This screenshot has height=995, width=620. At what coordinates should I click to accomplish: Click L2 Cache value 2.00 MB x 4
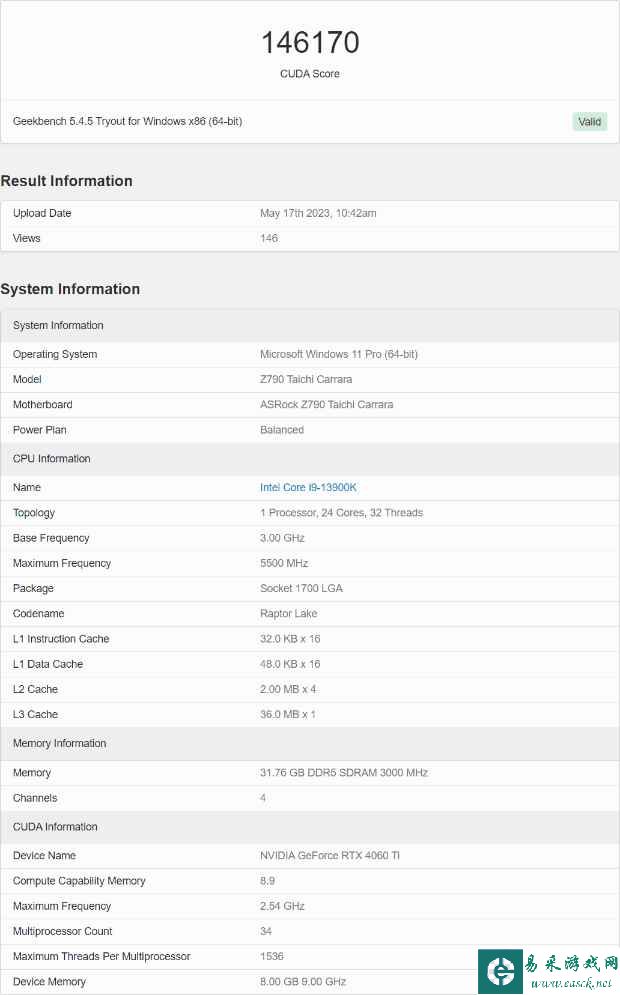coord(288,689)
